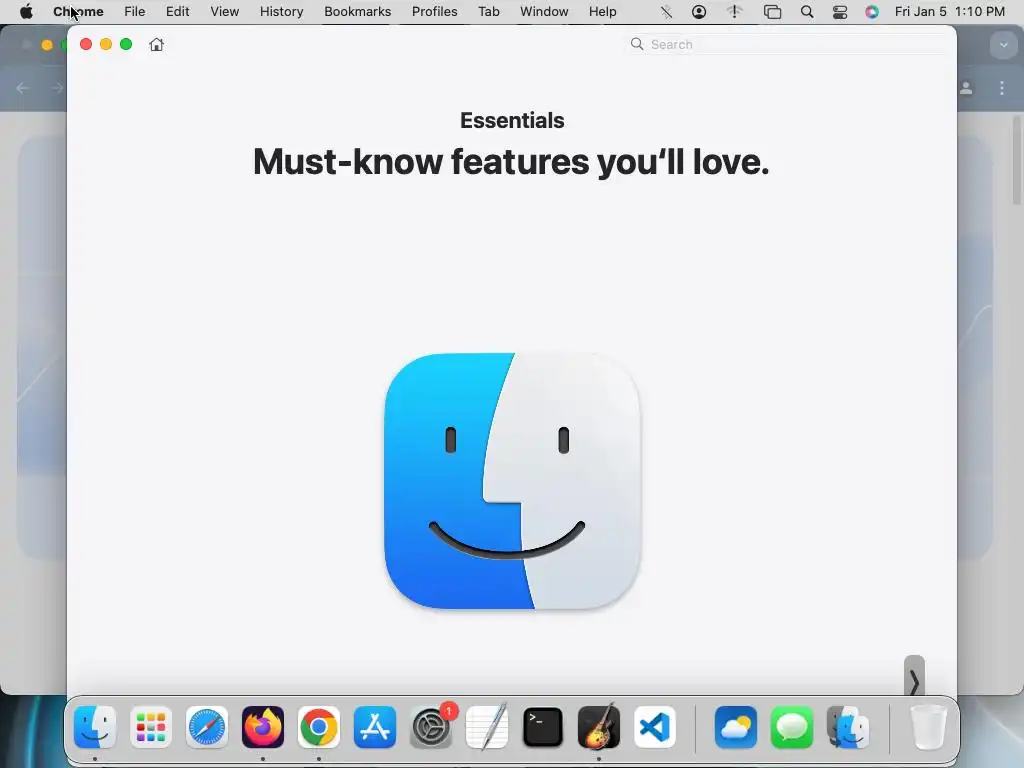
Task: Activate Siri from the menu bar
Action: point(872,12)
